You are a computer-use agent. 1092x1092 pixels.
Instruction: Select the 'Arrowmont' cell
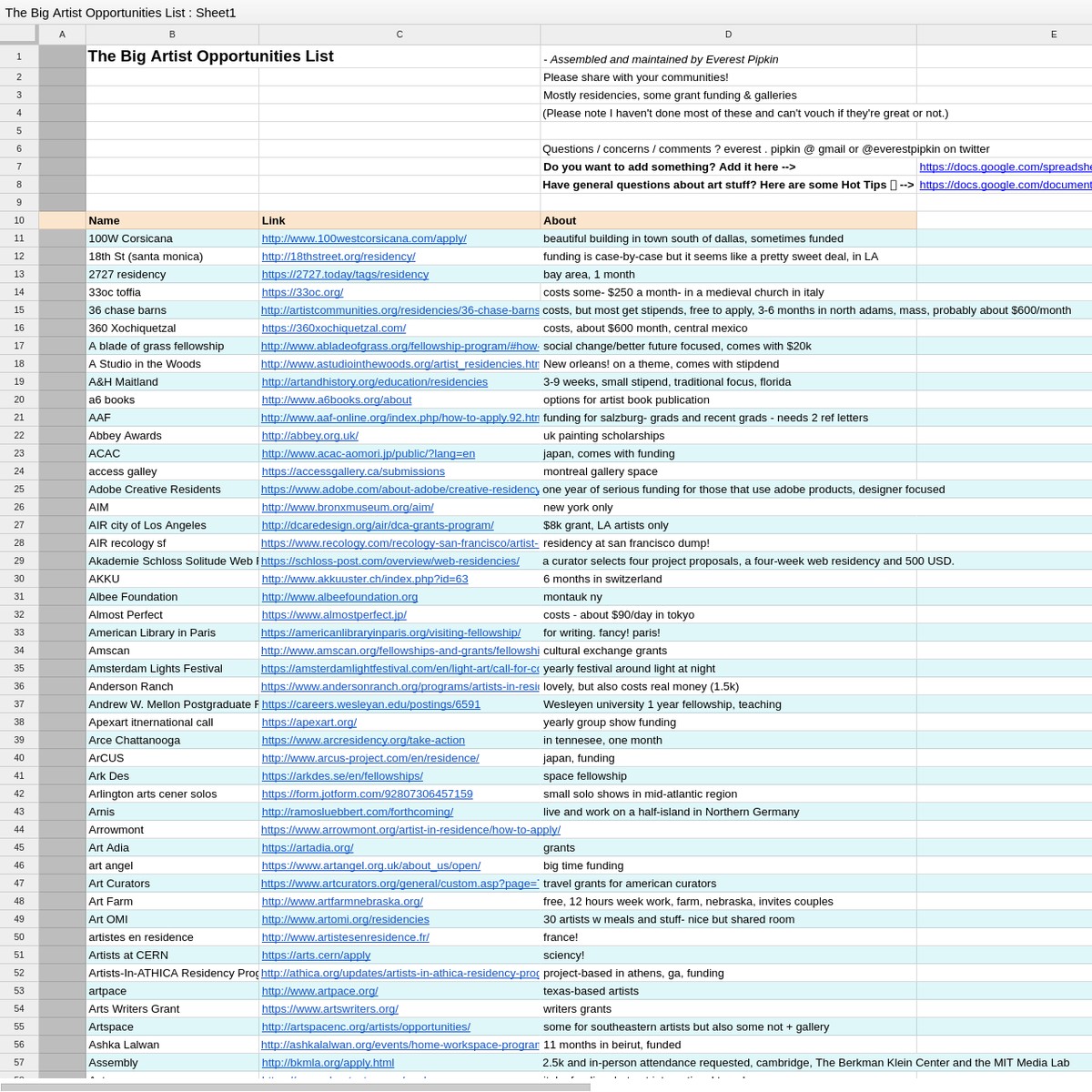coord(172,830)
